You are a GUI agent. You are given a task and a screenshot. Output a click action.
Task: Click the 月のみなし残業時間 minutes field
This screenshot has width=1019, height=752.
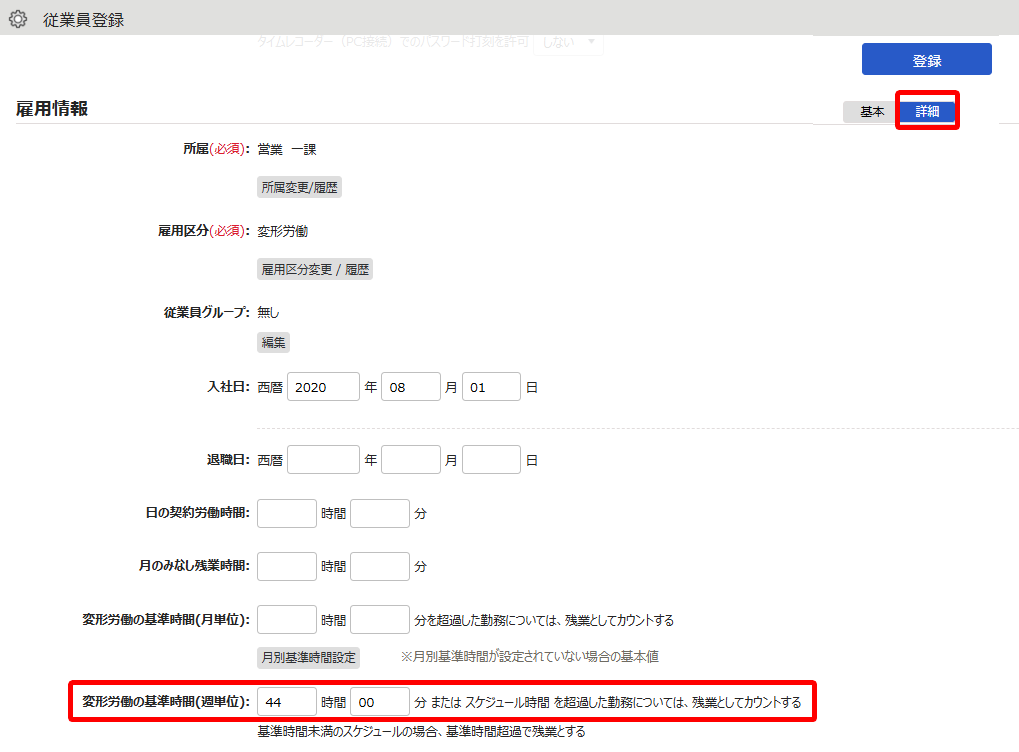(x=380, y=567)
